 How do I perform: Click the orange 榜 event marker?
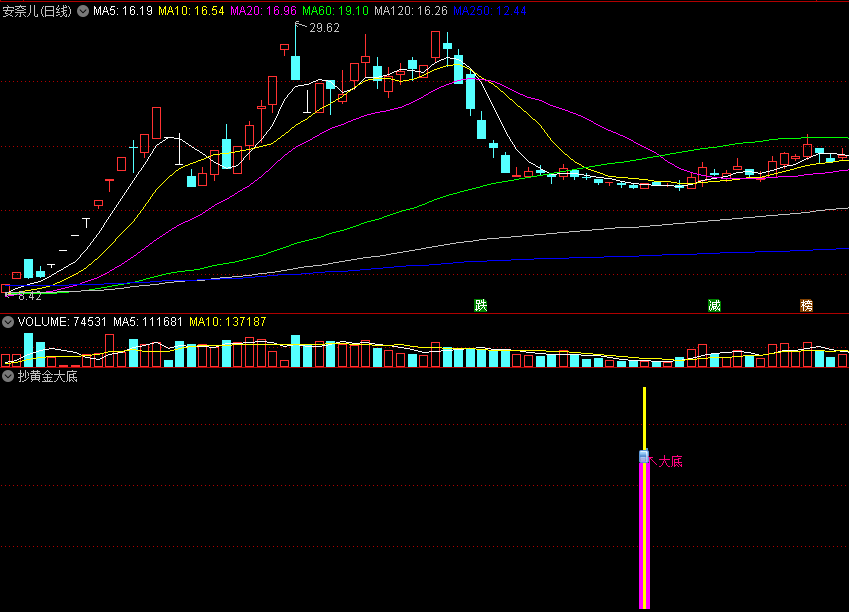point(807,305)
